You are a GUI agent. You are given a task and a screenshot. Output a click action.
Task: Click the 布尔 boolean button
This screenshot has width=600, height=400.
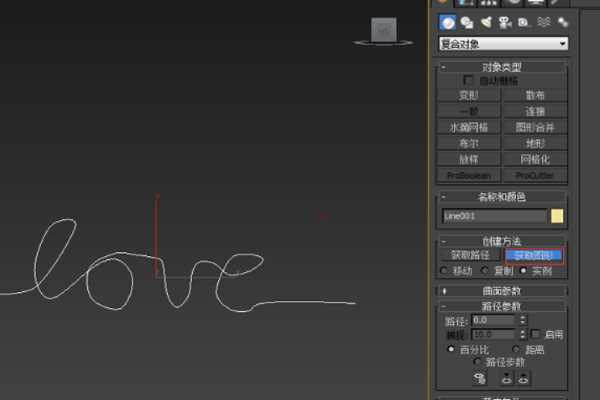[469, 144]
